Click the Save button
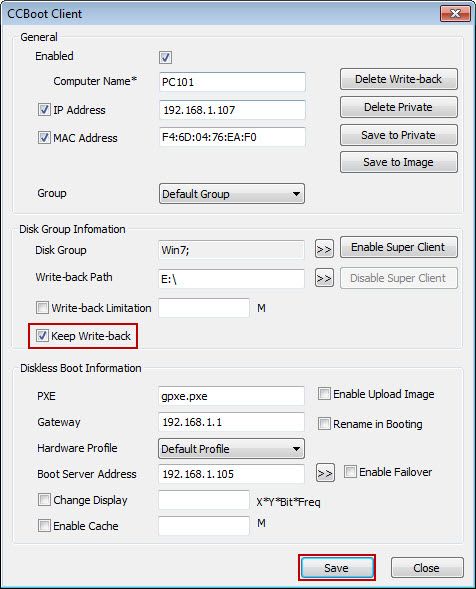 [x=337, y=568]
